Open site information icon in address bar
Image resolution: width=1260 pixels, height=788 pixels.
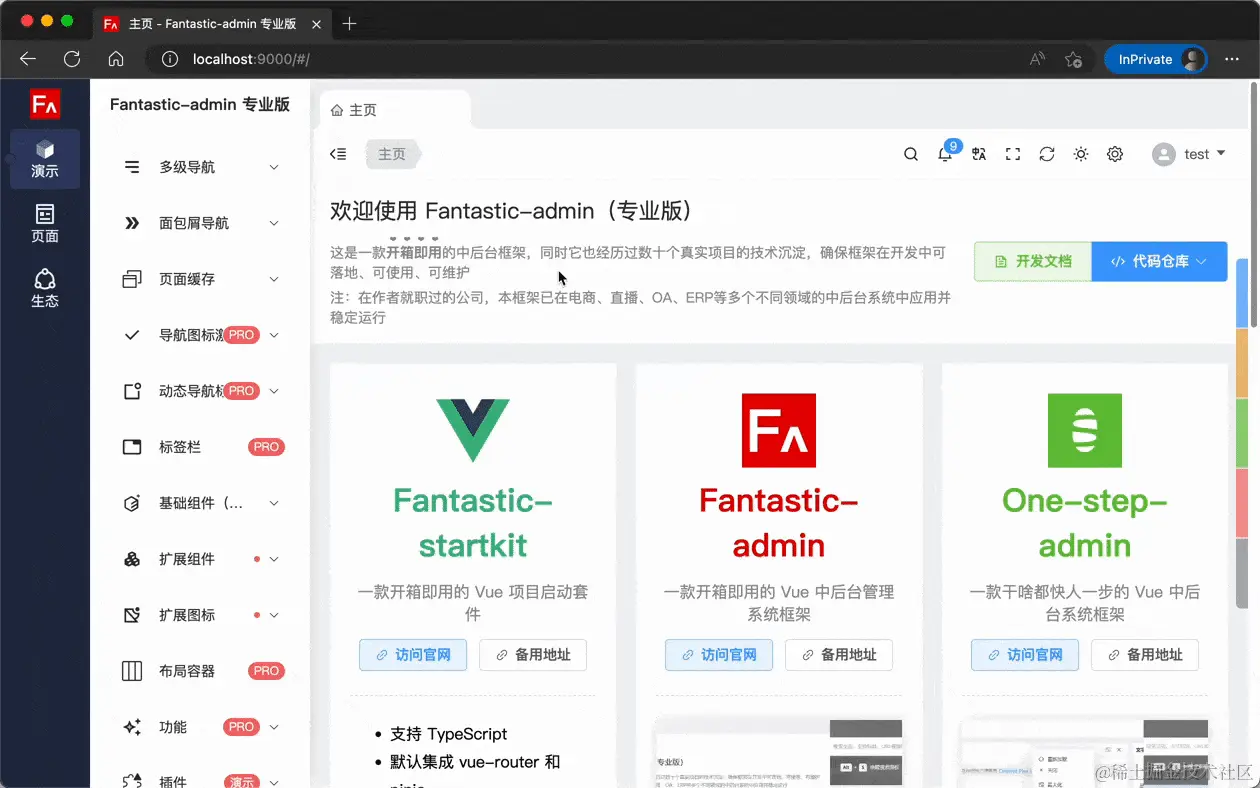pos(170,59)
